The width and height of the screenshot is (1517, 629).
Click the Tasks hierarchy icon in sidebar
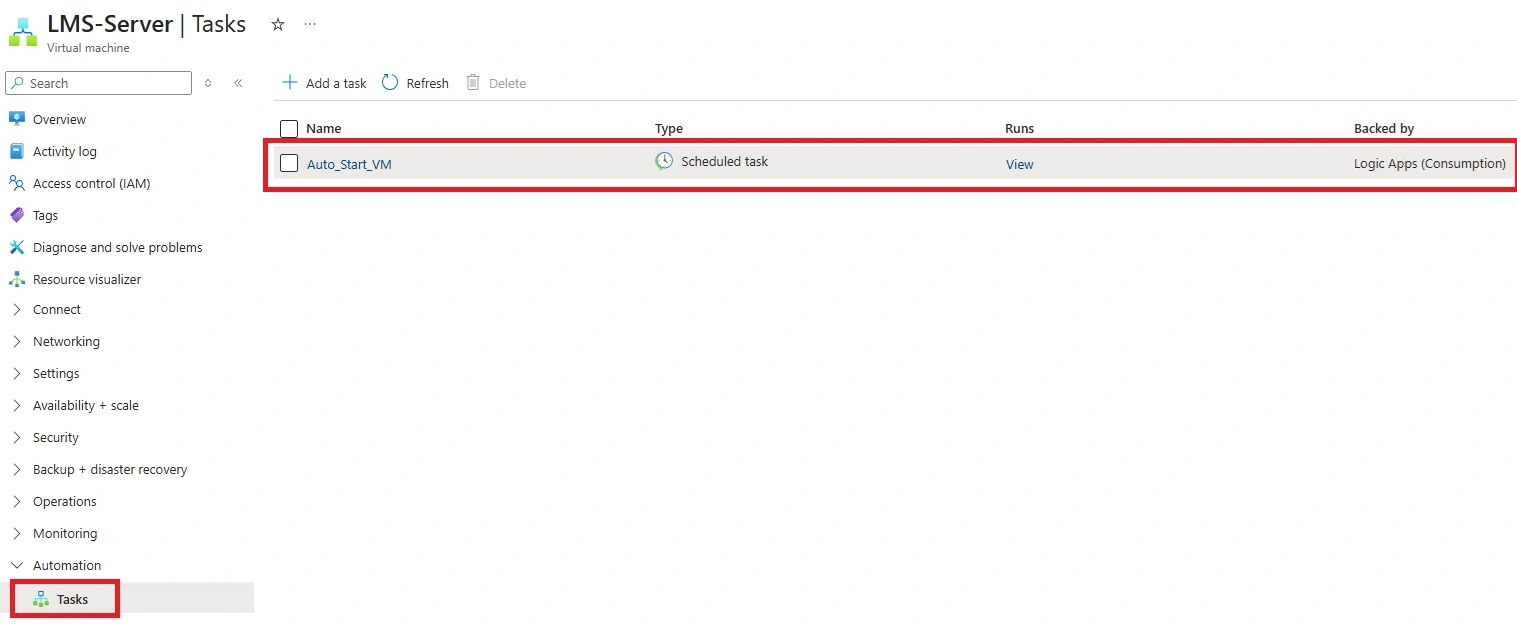tap(41, 599)
